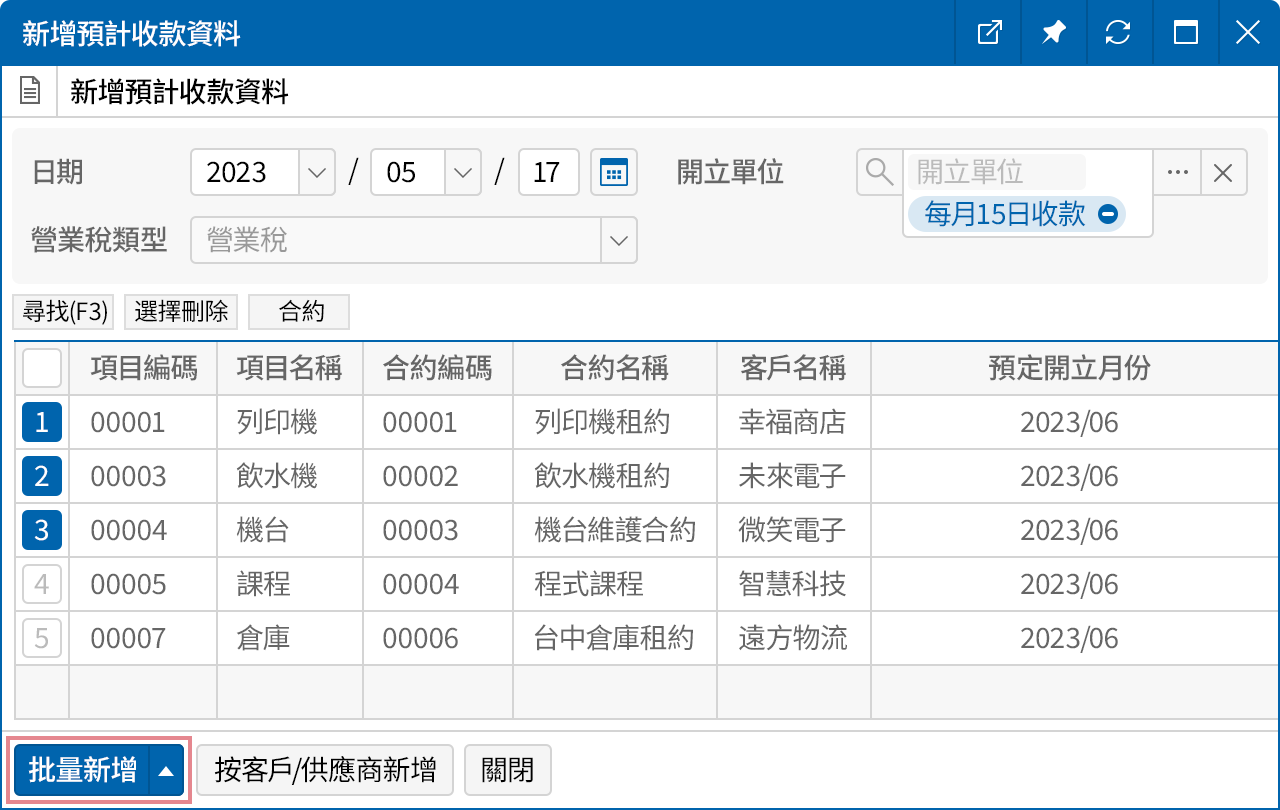Click the document icon beside the page title
This screenshot has width=1280, height=810.
[29, 90]
